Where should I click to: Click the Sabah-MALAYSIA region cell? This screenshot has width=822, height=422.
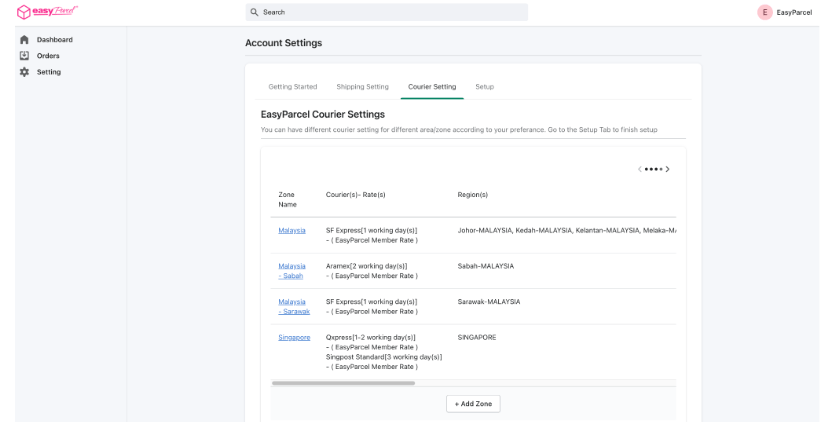coord(485,266)
